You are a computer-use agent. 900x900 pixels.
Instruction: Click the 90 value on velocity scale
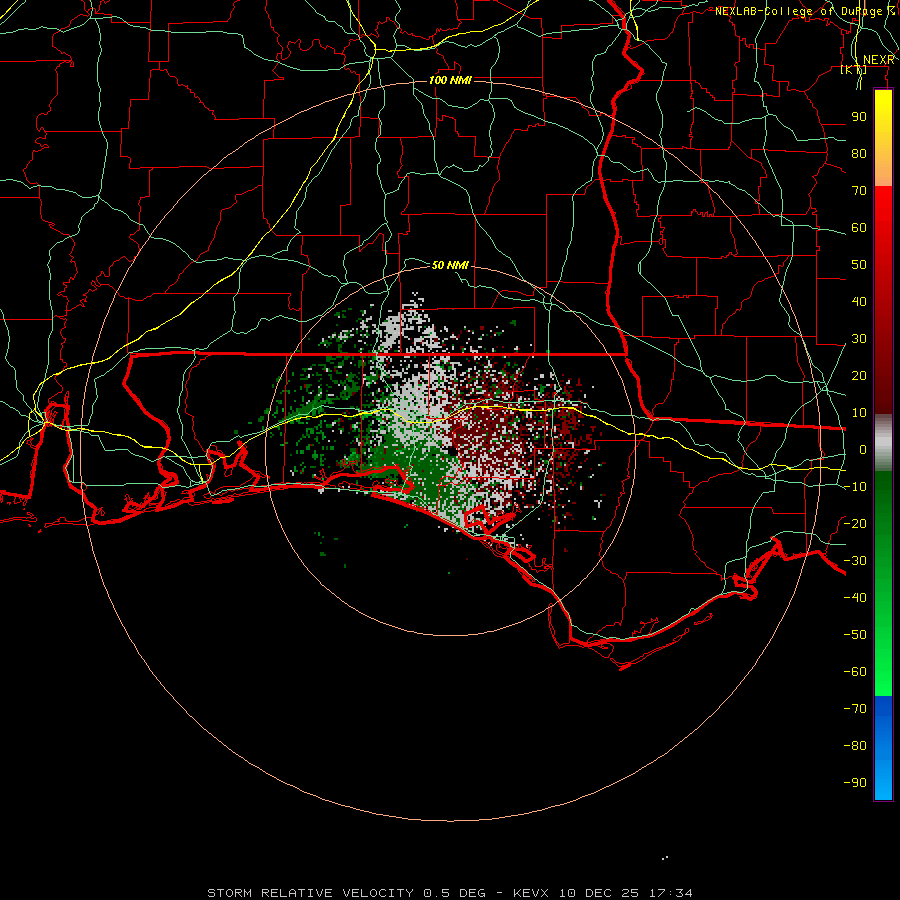859,117
